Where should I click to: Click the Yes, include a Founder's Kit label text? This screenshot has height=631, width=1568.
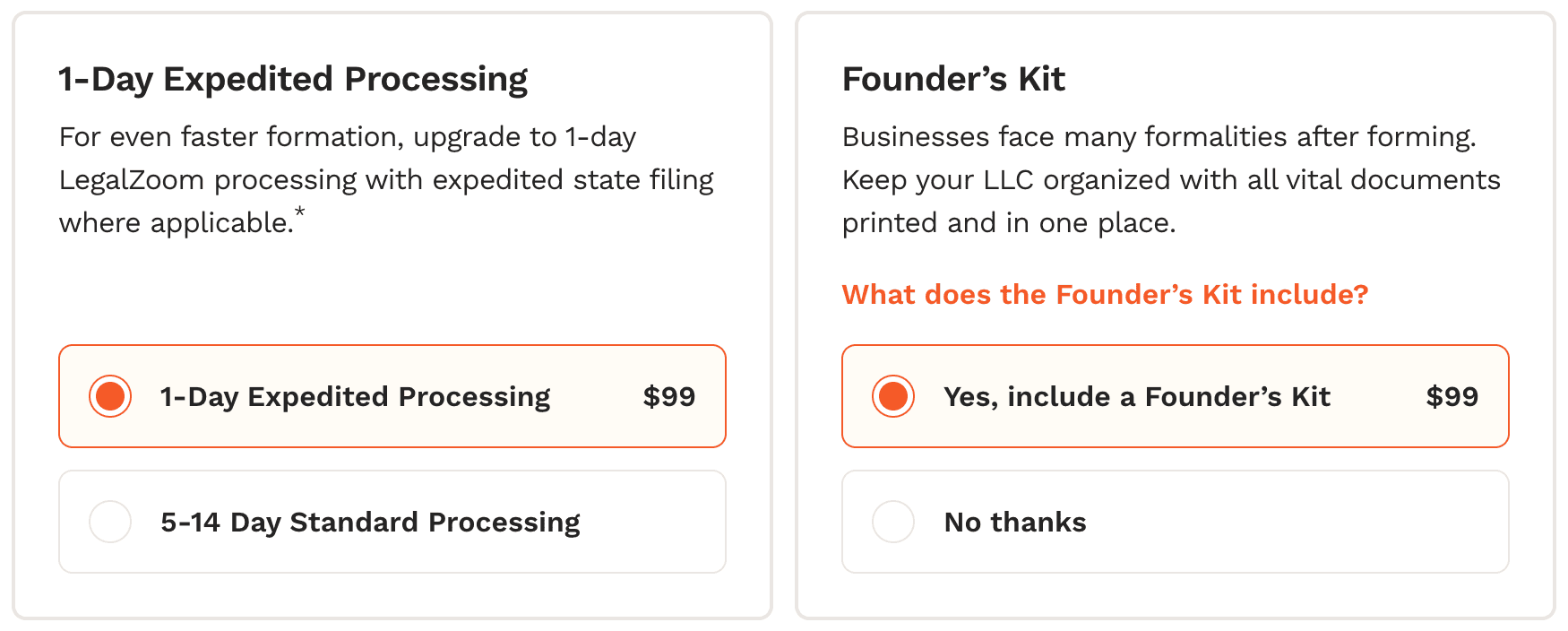click(x=1137, y=396)
